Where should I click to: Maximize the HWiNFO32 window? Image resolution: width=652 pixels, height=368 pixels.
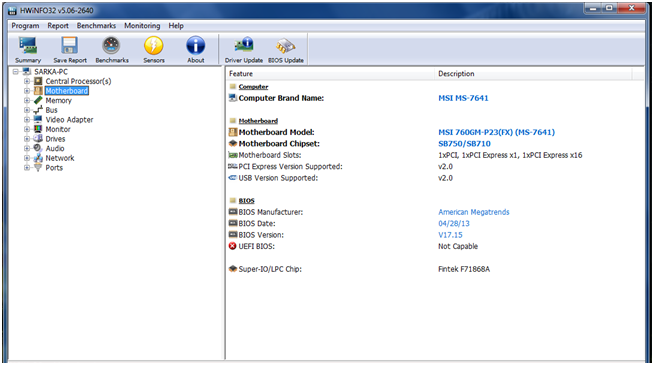609,8
